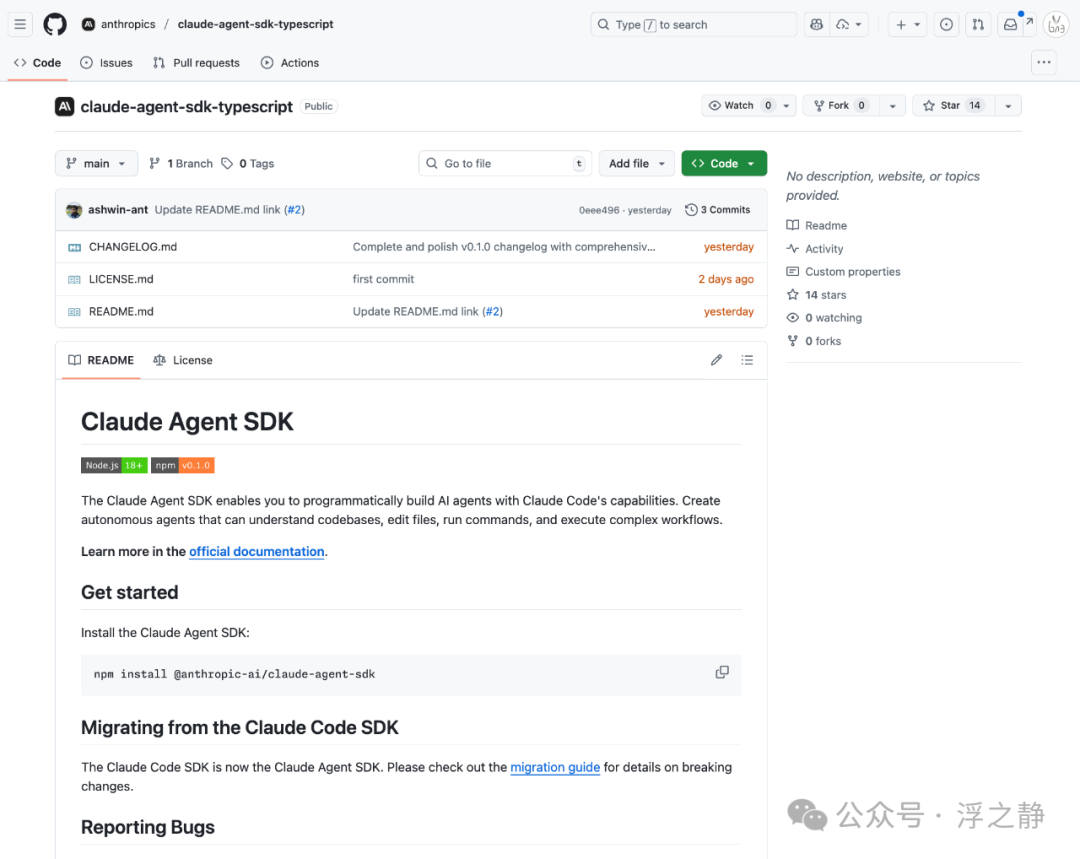Expand the green Code dropdown

pos(724,163)
